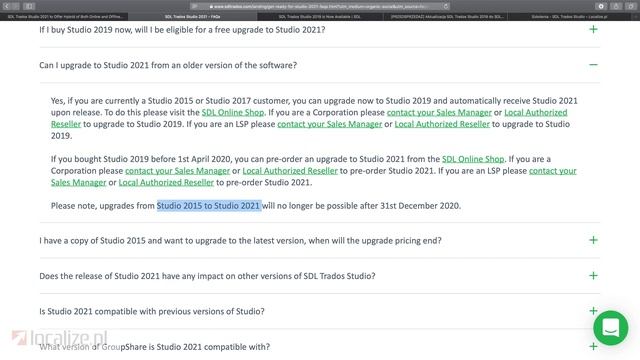
Task: Toggle the browser sidebar
Action: click(29, 6)
